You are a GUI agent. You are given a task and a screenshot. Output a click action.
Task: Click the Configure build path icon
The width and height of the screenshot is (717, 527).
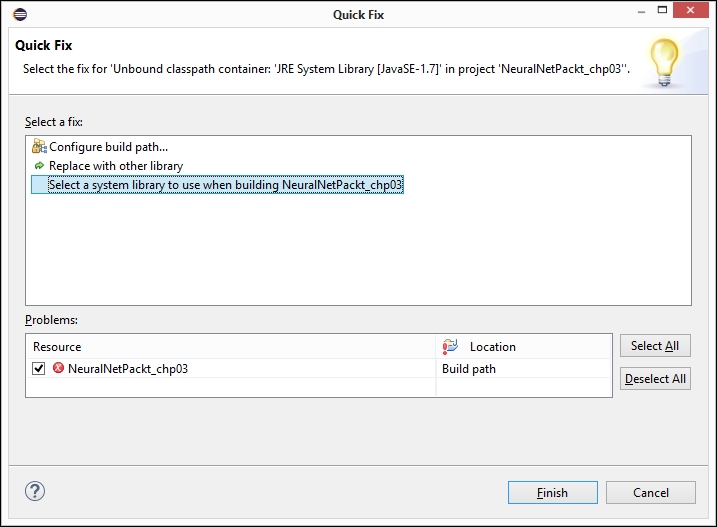point(39,147)
